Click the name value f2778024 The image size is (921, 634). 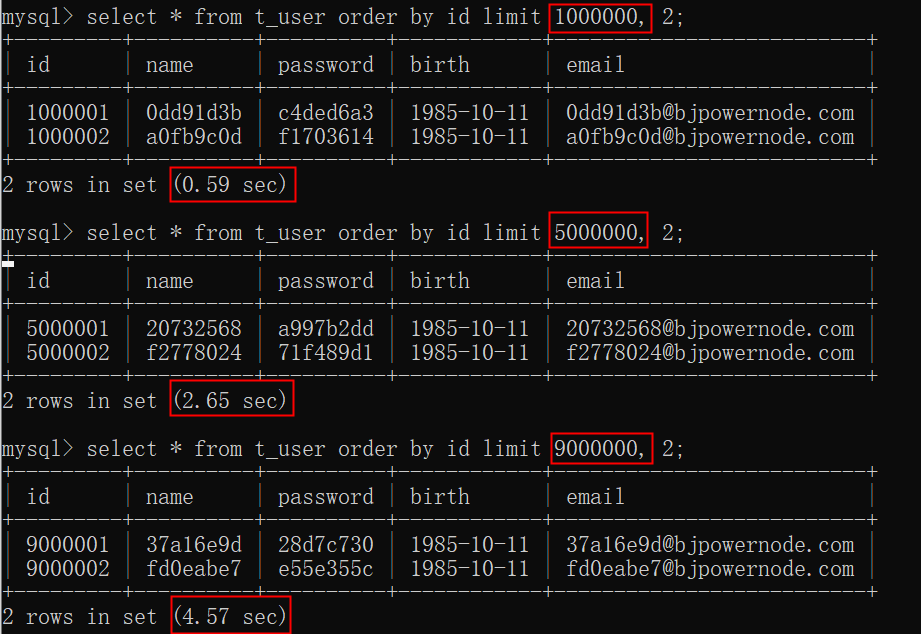point(193,353)
